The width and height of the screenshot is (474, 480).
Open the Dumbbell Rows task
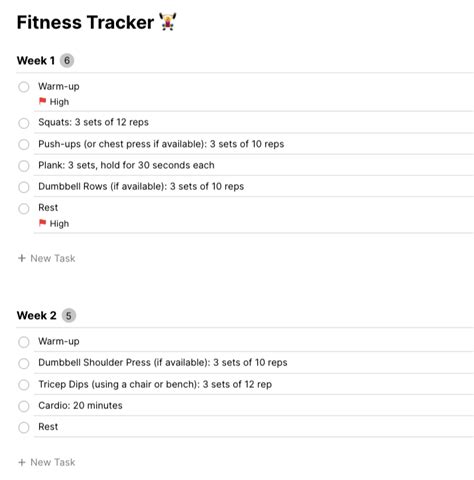point(141,186)
